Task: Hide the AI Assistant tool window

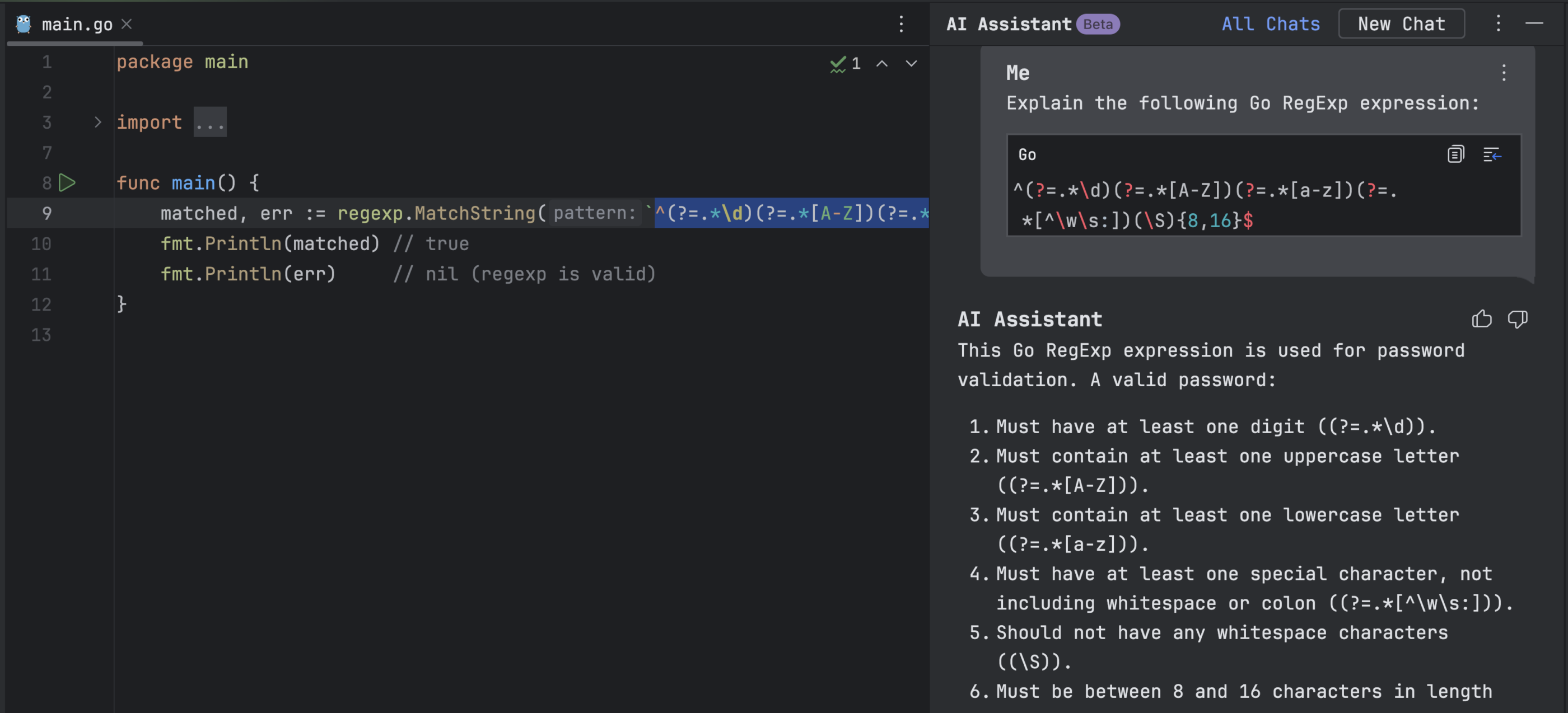Action: (1534, 24)
